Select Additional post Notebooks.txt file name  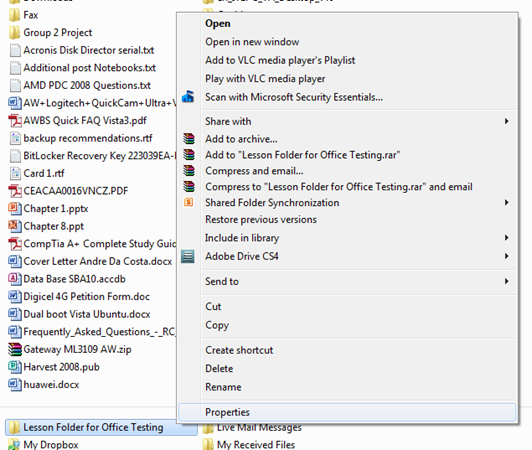pyautogui.click(x=90, y=68)
